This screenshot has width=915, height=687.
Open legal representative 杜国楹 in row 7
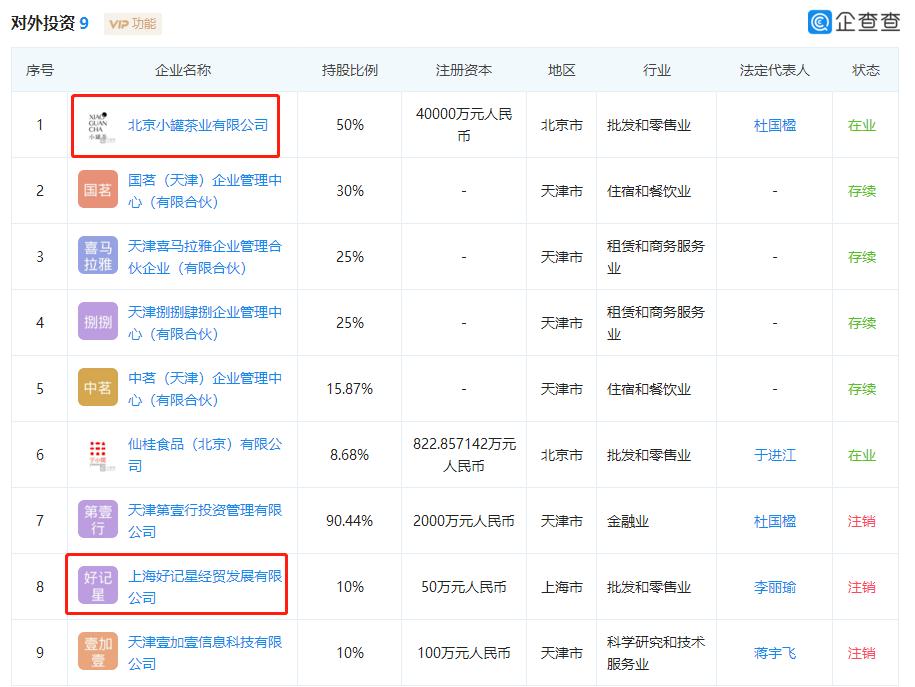[x=774, y=521]
